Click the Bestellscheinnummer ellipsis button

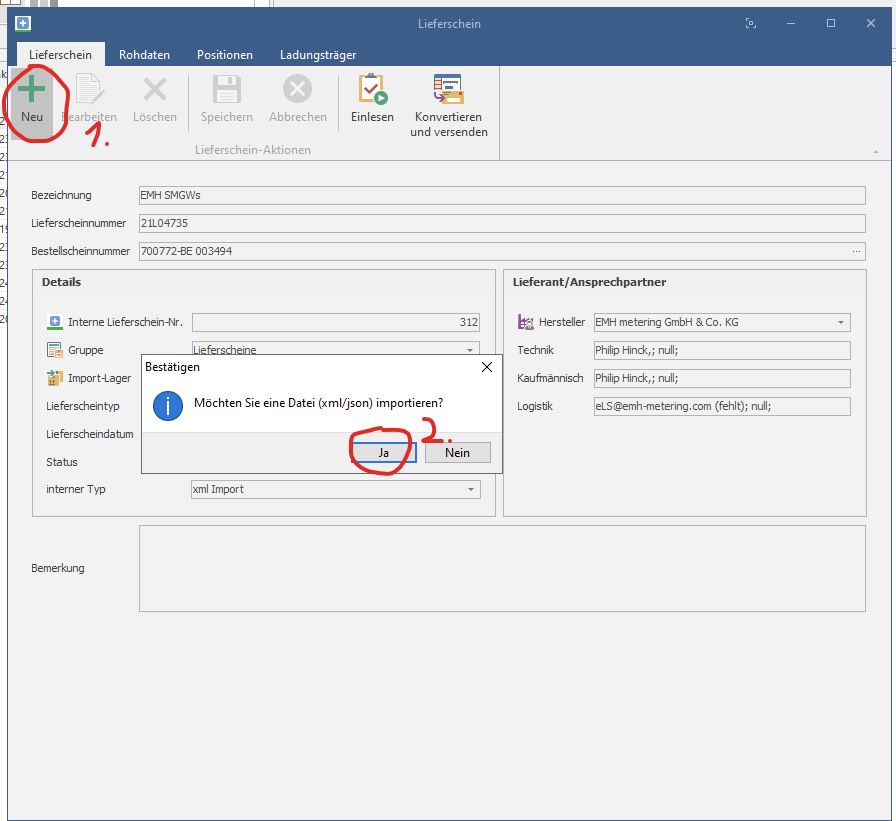pyautogui.click(x=856, y=252)
